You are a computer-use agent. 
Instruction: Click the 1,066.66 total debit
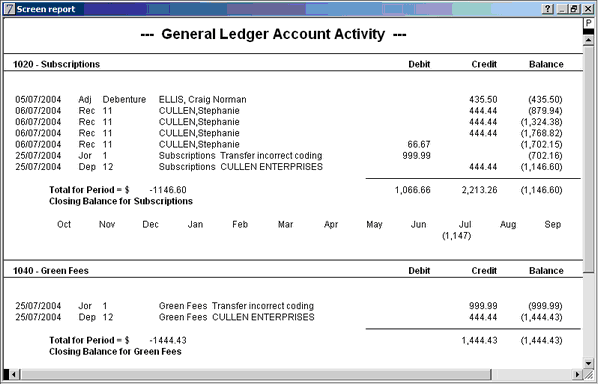coord(413,190)
